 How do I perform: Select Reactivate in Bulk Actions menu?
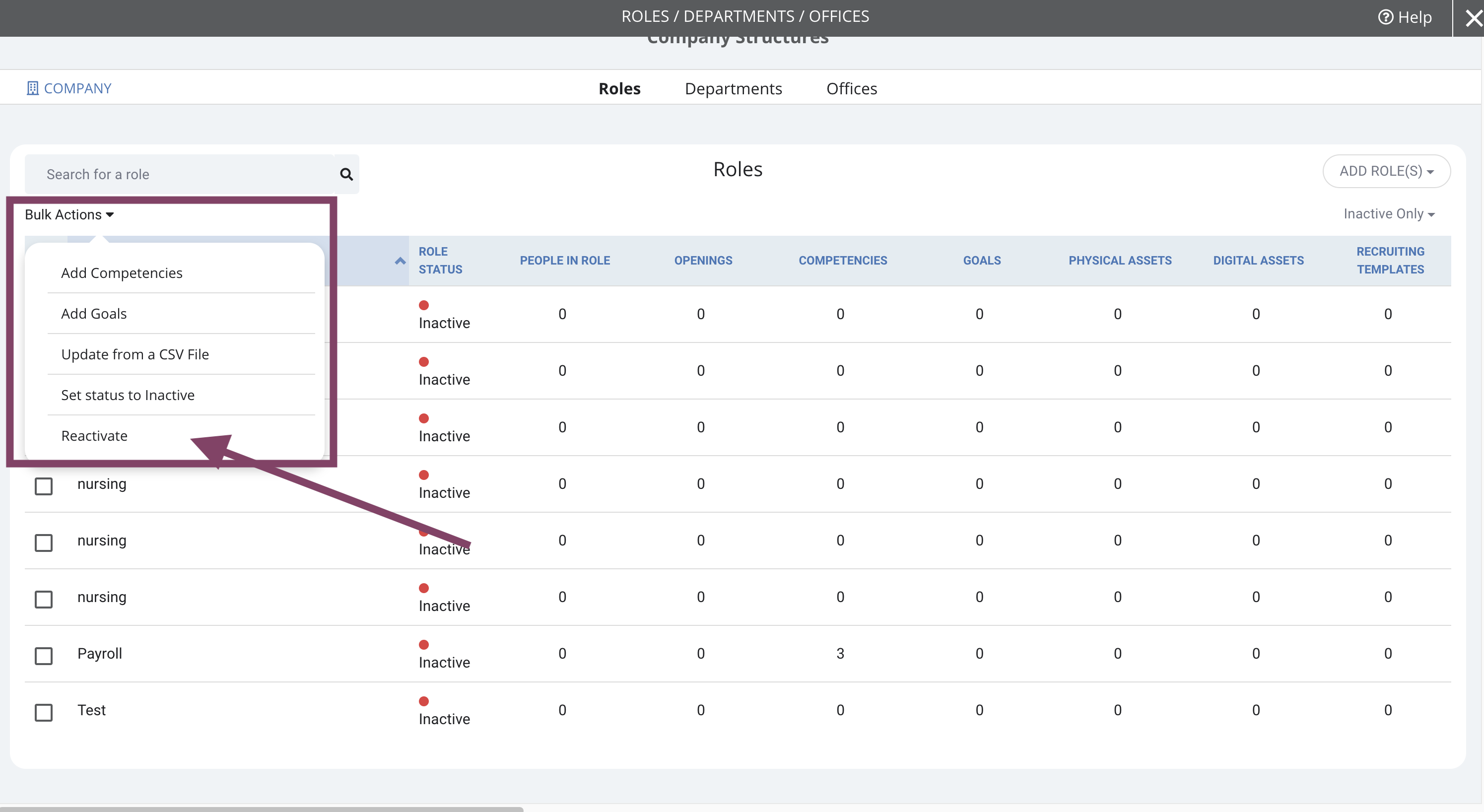tap(94, 436)
